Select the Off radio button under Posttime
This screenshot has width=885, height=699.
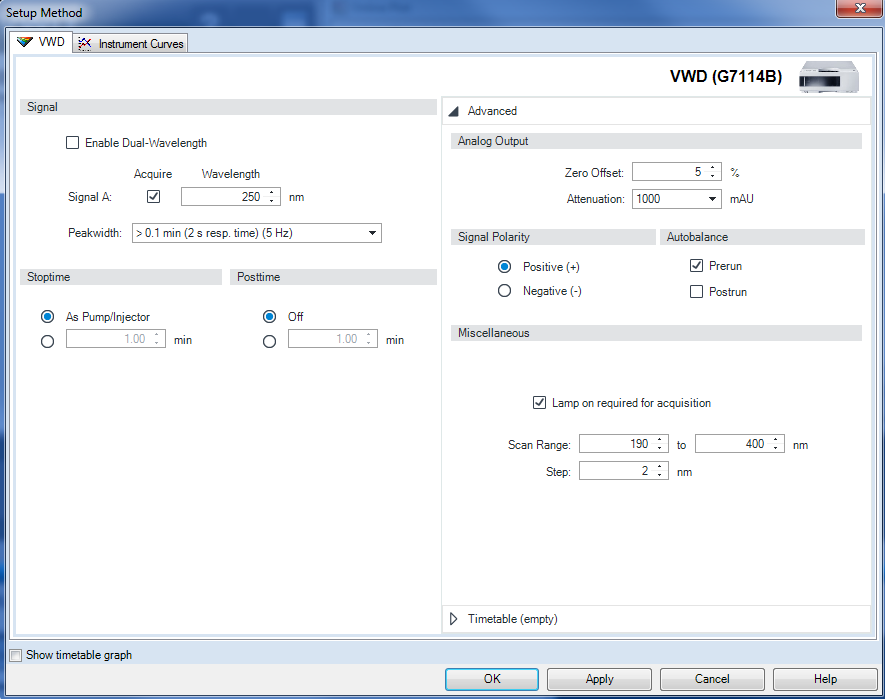point(269,316)
